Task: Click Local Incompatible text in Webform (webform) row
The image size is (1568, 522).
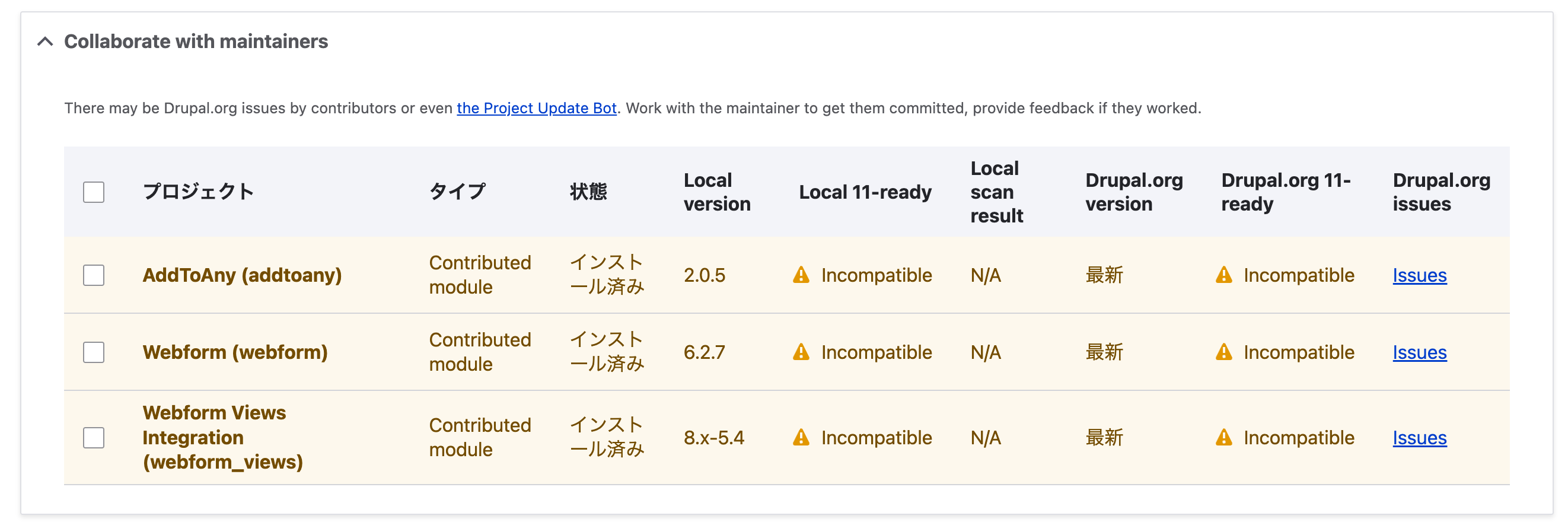Action: click(877, 352)
